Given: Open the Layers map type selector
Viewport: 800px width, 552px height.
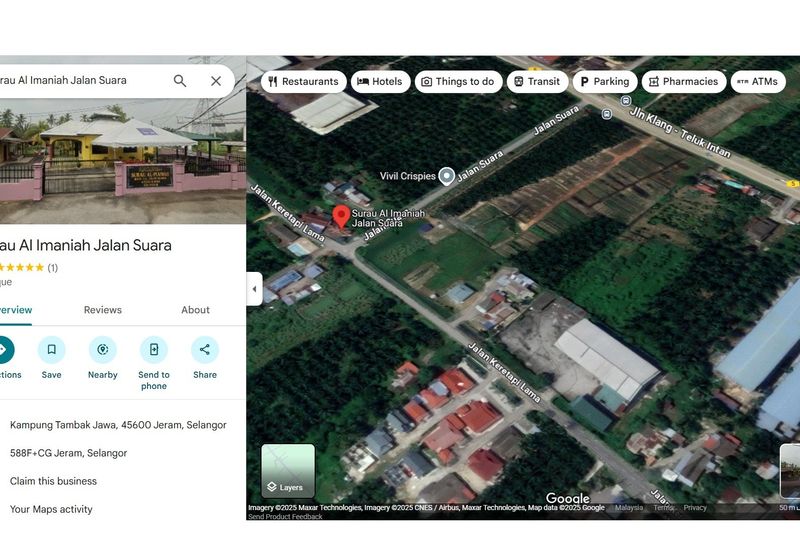Looking at the screenshot, I should (x=288, y=471).
